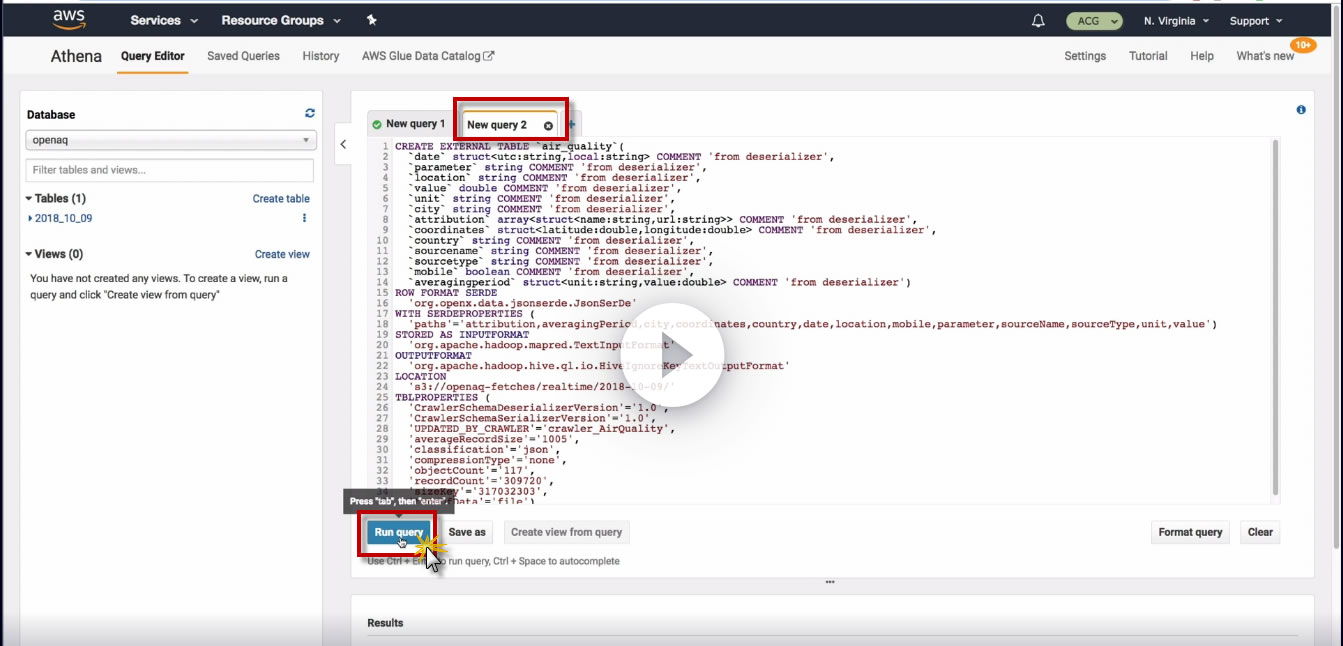Screen dimensions: 1343x646
Task: Click the Results heading
Action: pos(385,623)
